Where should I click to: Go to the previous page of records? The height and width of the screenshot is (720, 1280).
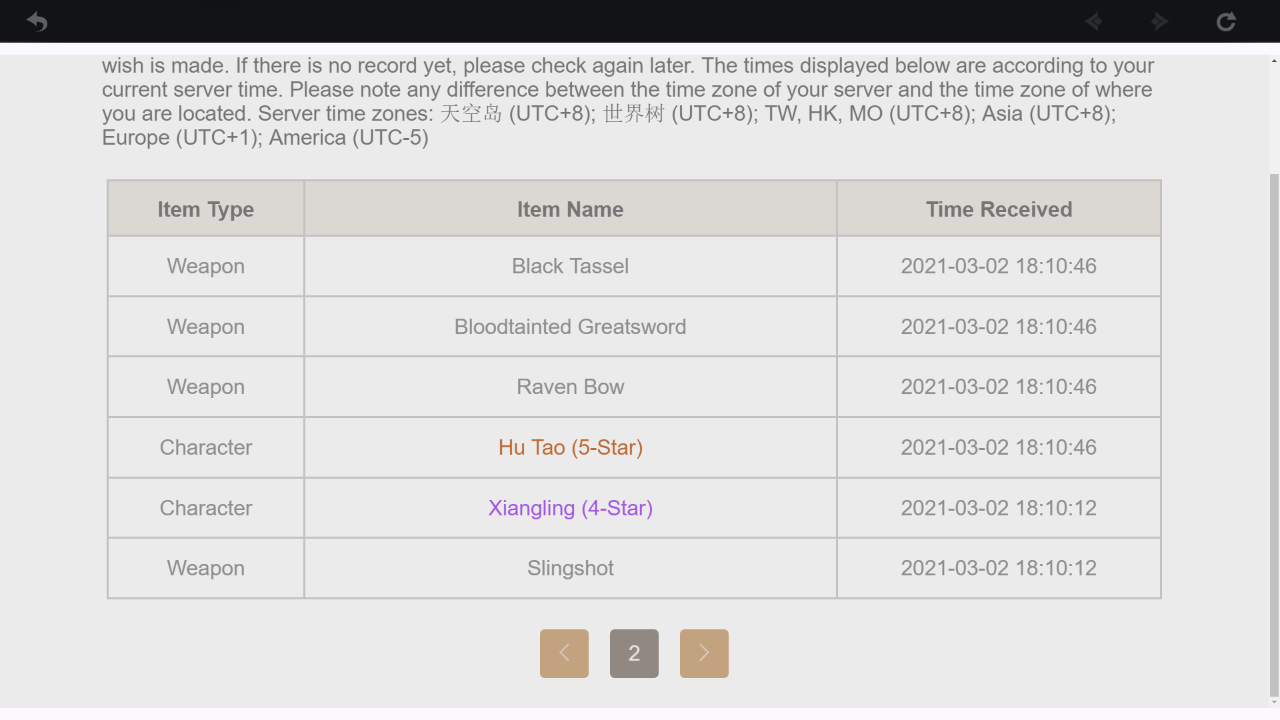pyautogui.click(x=564, y=653)
